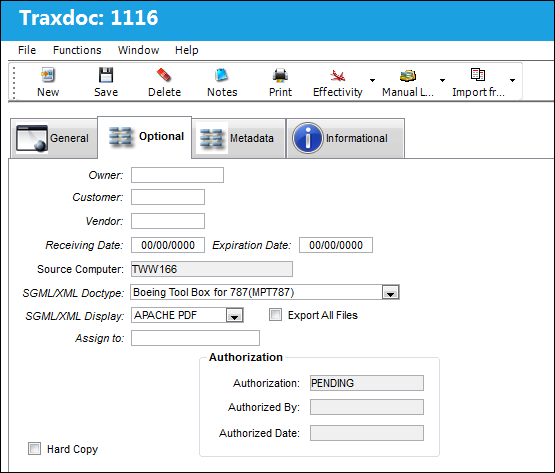
Task: Open Effectivity airplane icon
Action: 337,75
